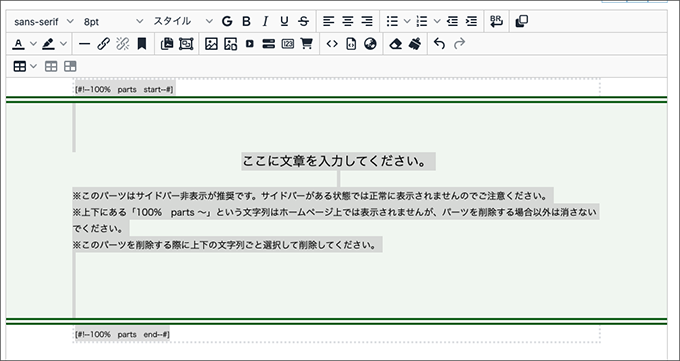Click the framed box parts icon
This screenshot has height=361, width=680.
tap(186, 44)
